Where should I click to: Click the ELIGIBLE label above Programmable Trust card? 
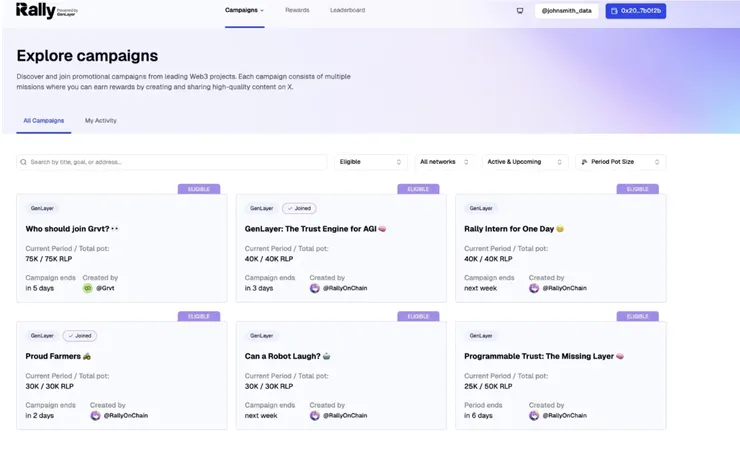point(638,317)
